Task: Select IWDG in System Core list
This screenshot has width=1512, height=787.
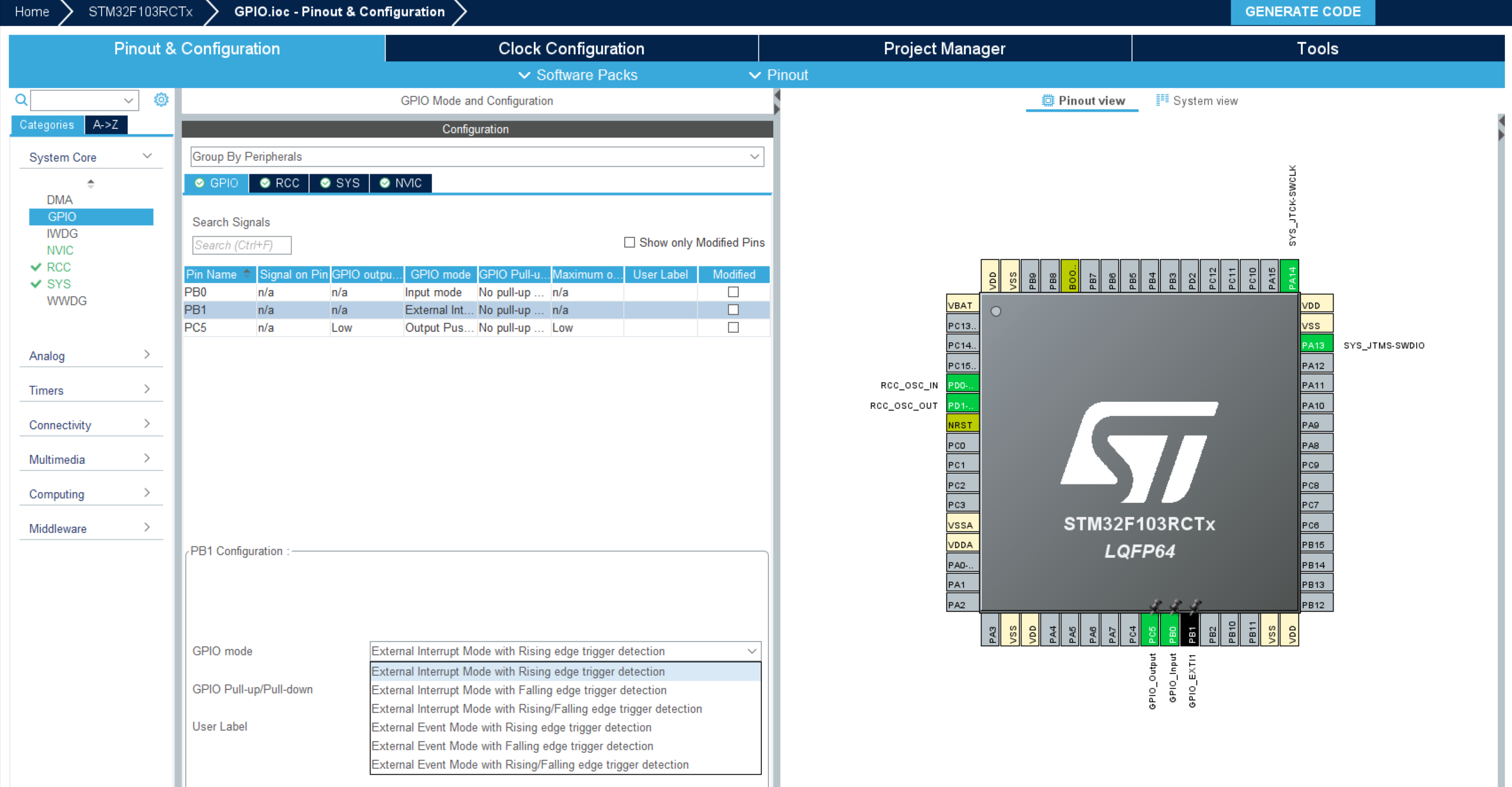Action: point(62,233)
